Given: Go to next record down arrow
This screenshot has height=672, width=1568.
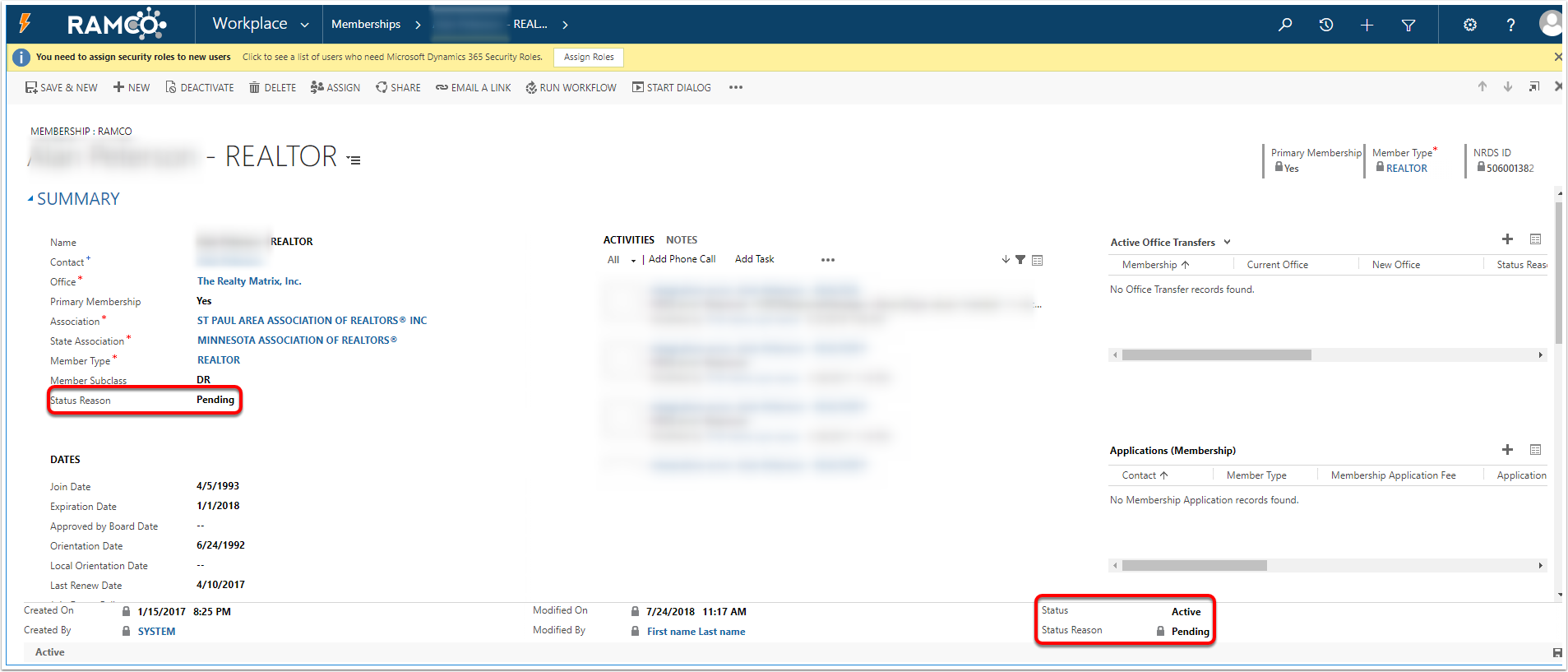Looking at the screenshot, I should click(1508, 86).
